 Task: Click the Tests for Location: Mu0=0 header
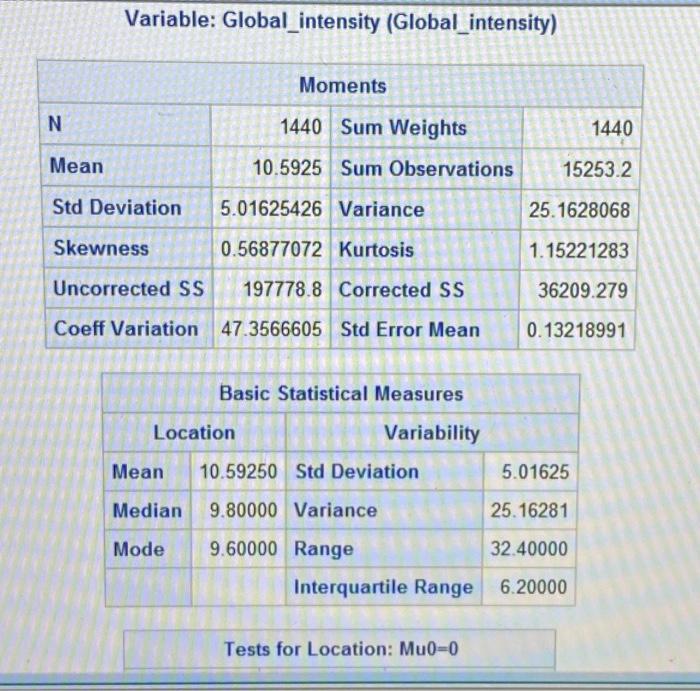click(341, 649)
